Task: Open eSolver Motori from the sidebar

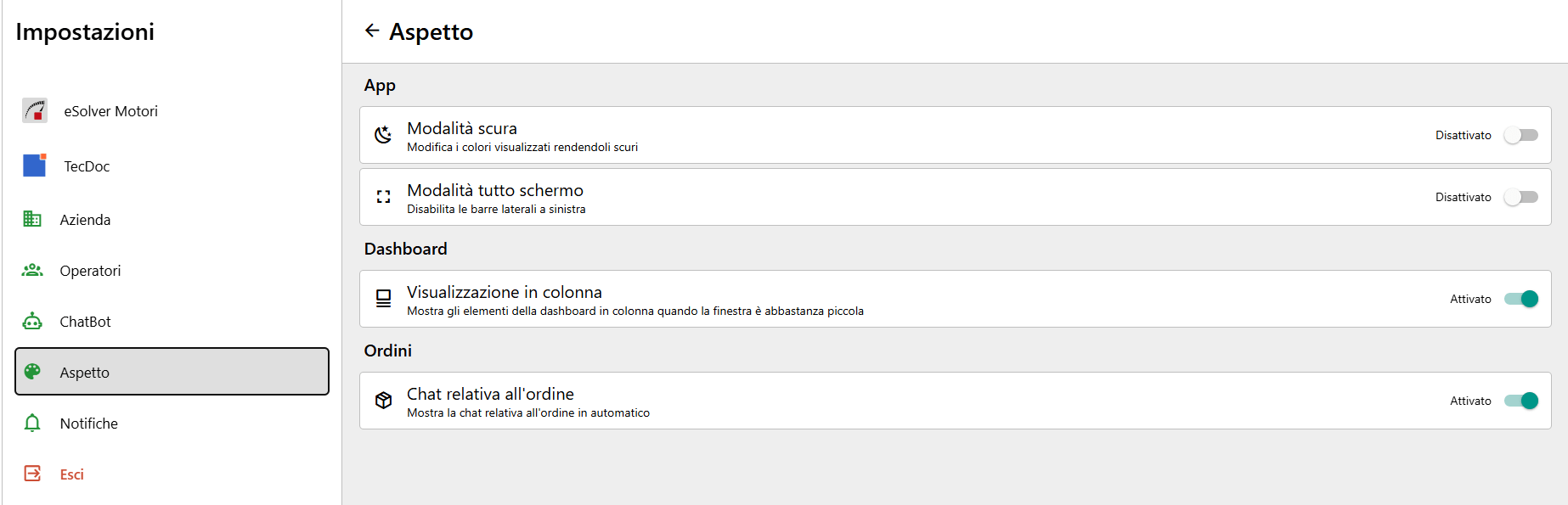Action: pos(172,110)
